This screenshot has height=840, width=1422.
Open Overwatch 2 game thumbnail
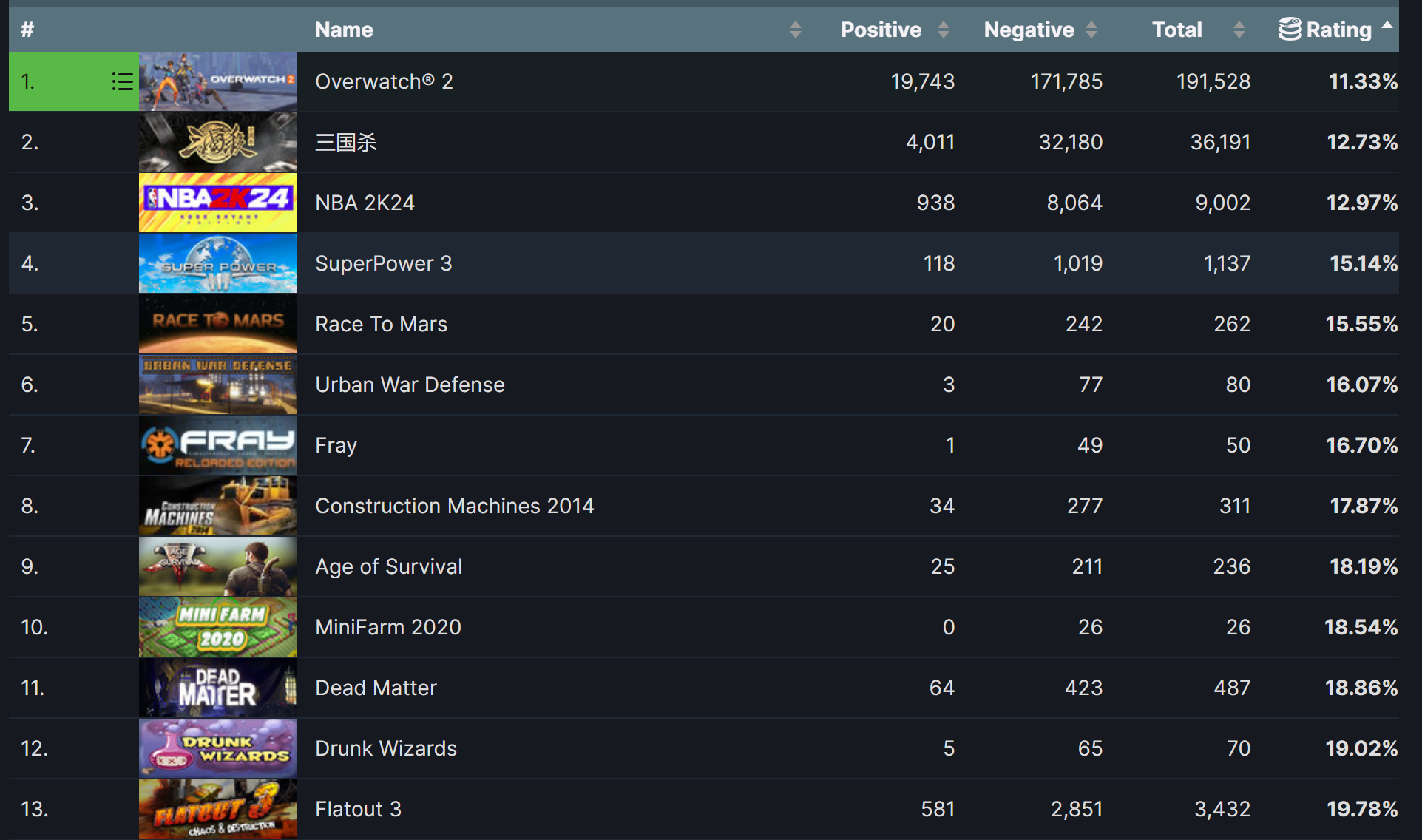coord(218,81)
